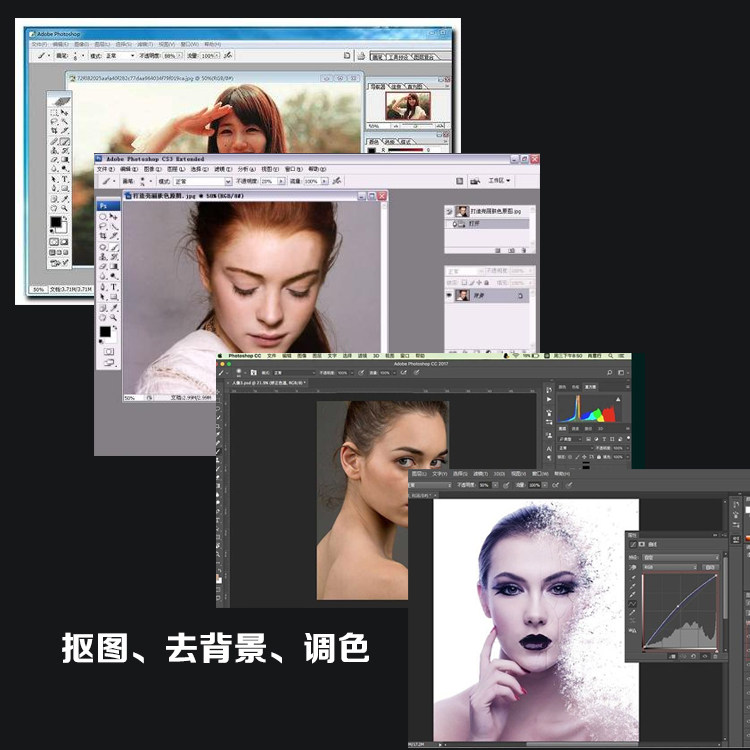
Task: Select the Eraser tool in CS3 toolbox
Action: [103, 266]
